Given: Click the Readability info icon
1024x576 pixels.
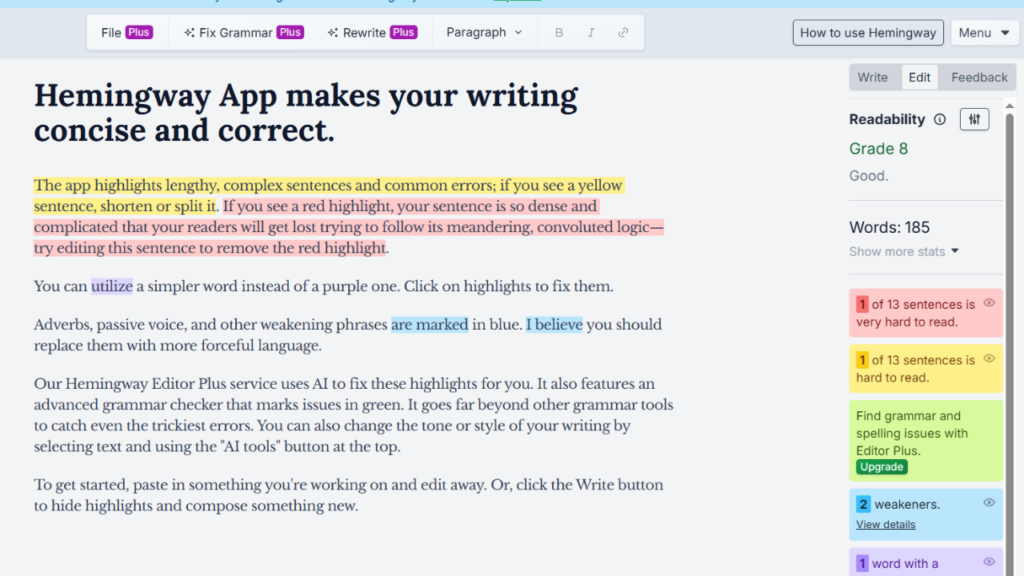Looking at the screenshot, I should pos(939,120).
